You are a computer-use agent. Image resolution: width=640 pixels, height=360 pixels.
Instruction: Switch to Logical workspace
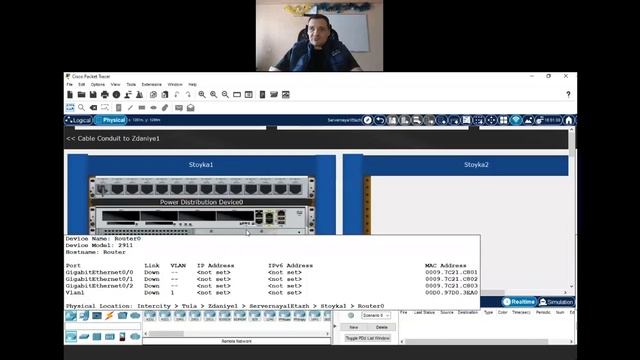(x=78, y=120)
